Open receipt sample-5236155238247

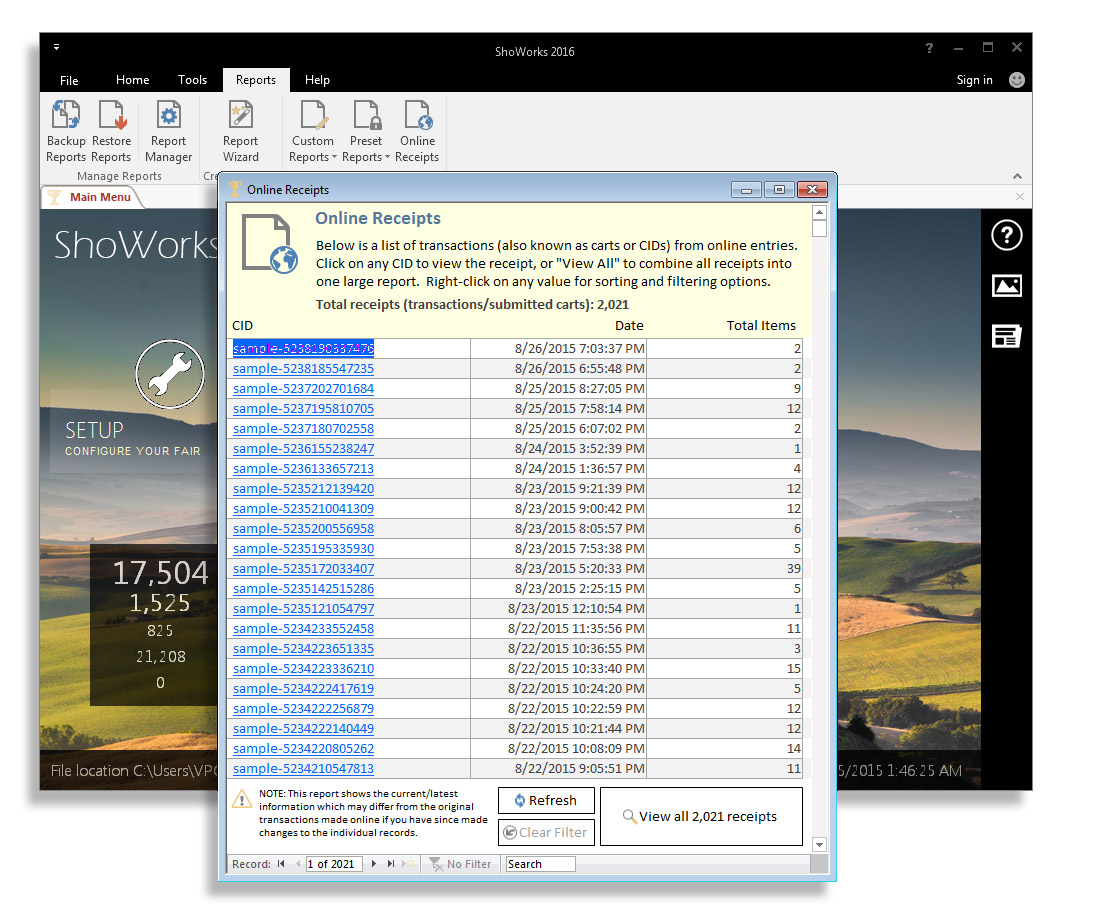(x=304, y=449)
